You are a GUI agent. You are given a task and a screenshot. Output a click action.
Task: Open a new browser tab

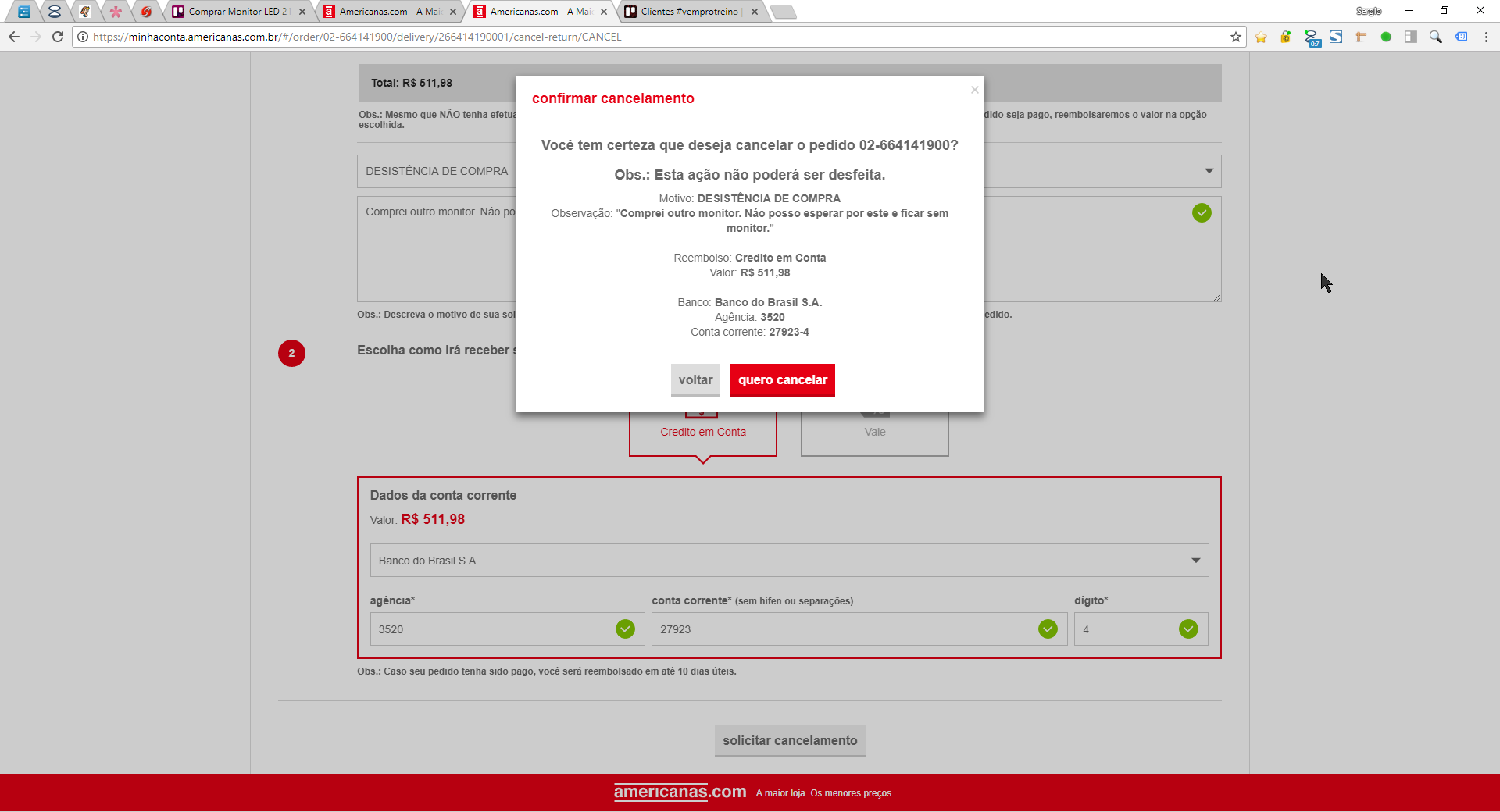(783, 12)
